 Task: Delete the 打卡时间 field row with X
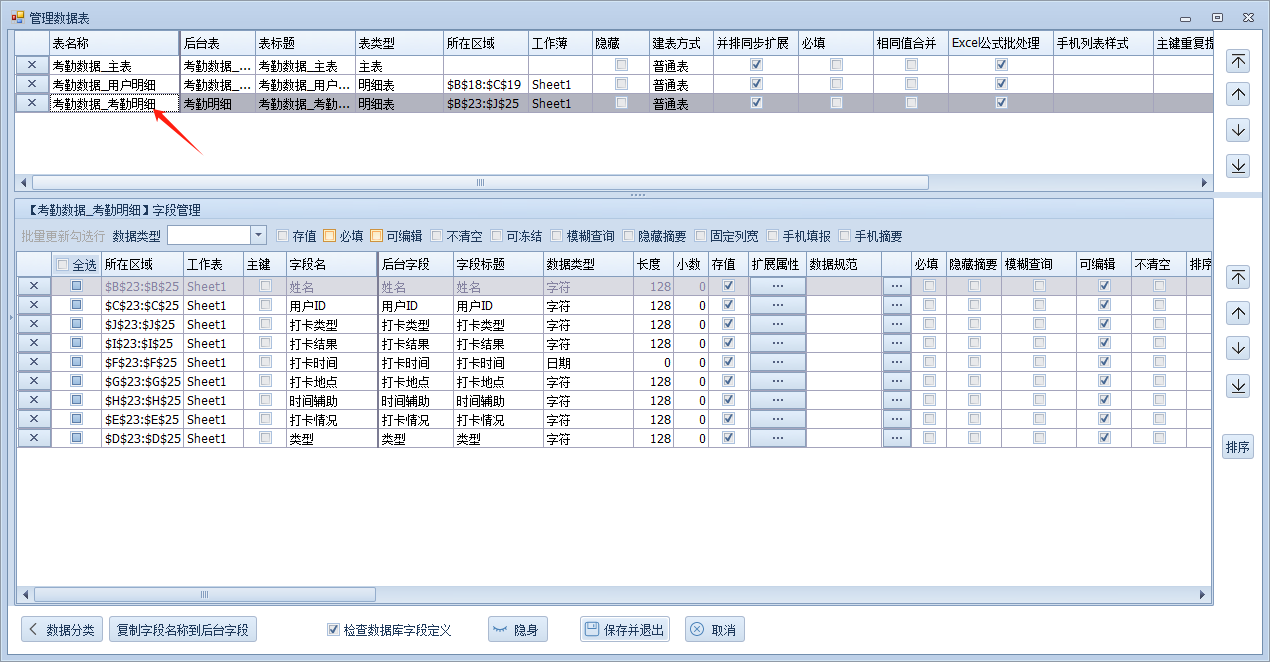(33, 362)
